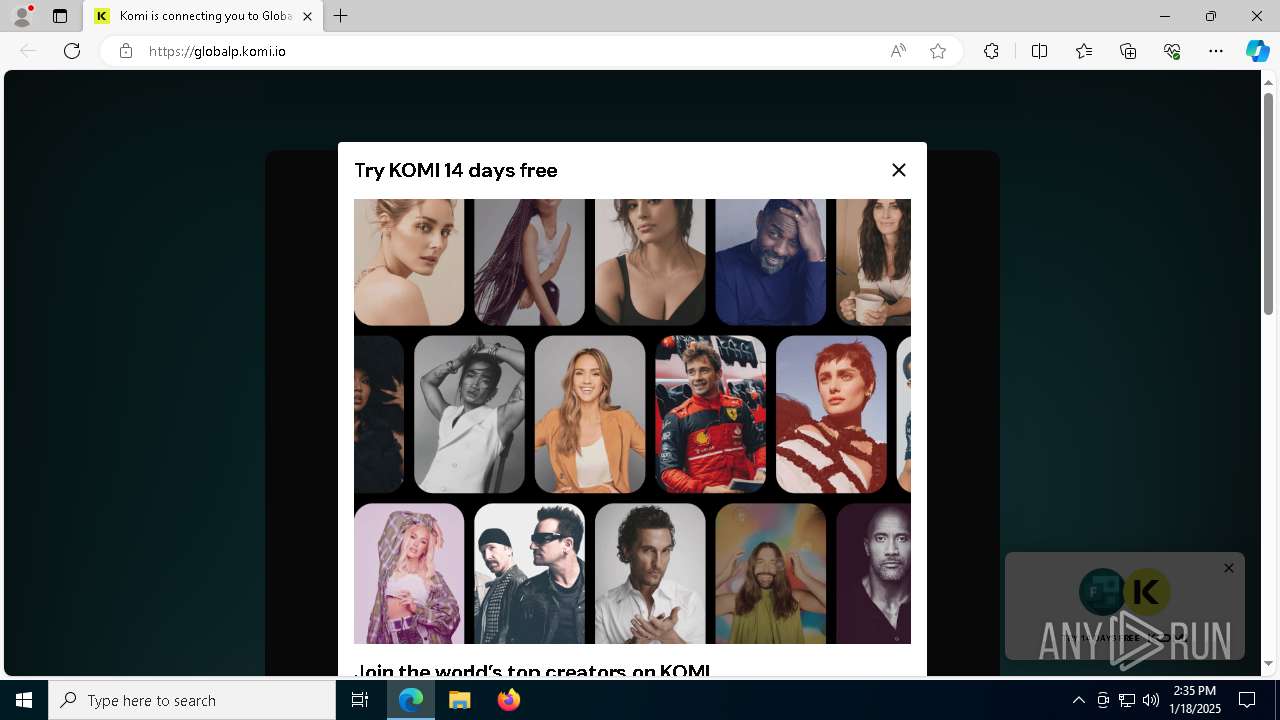Image resolution: width=1280 pixels, height=720 pixels.
Task: Add this page to favorites
Action: pyautogui.click(x=938, y=51)
